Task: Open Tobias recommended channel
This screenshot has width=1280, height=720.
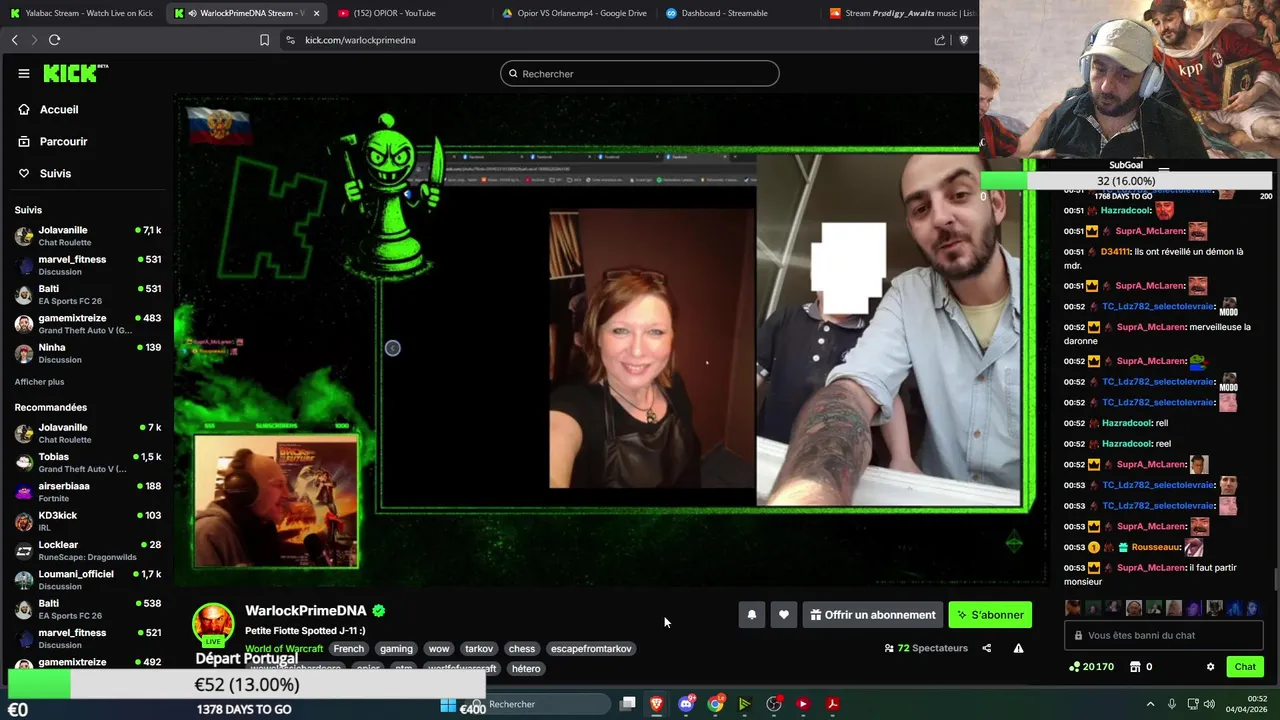Action: pyautogui.click(x=88, y=462)
